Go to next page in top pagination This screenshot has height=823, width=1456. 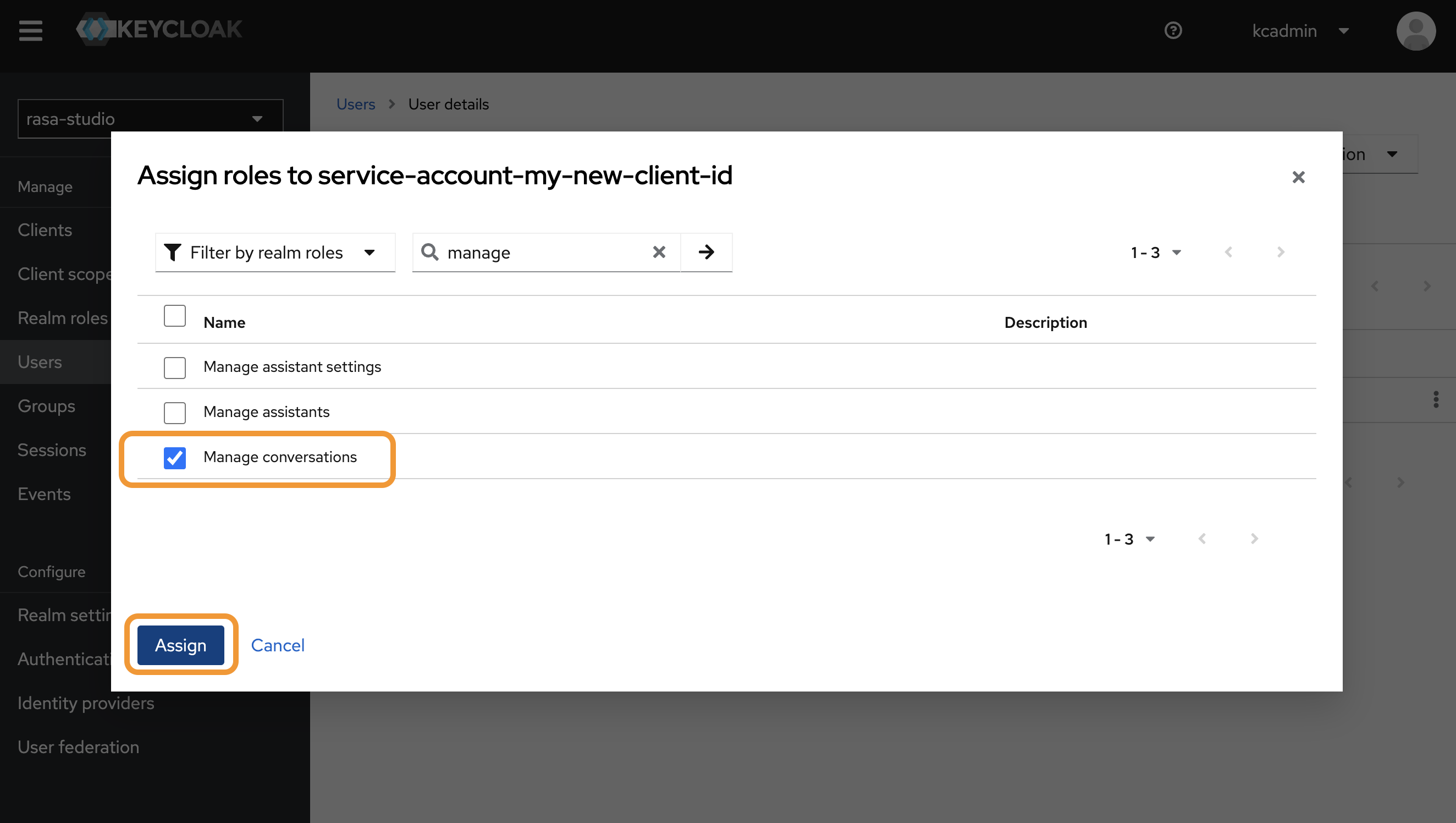(1281, 253)
